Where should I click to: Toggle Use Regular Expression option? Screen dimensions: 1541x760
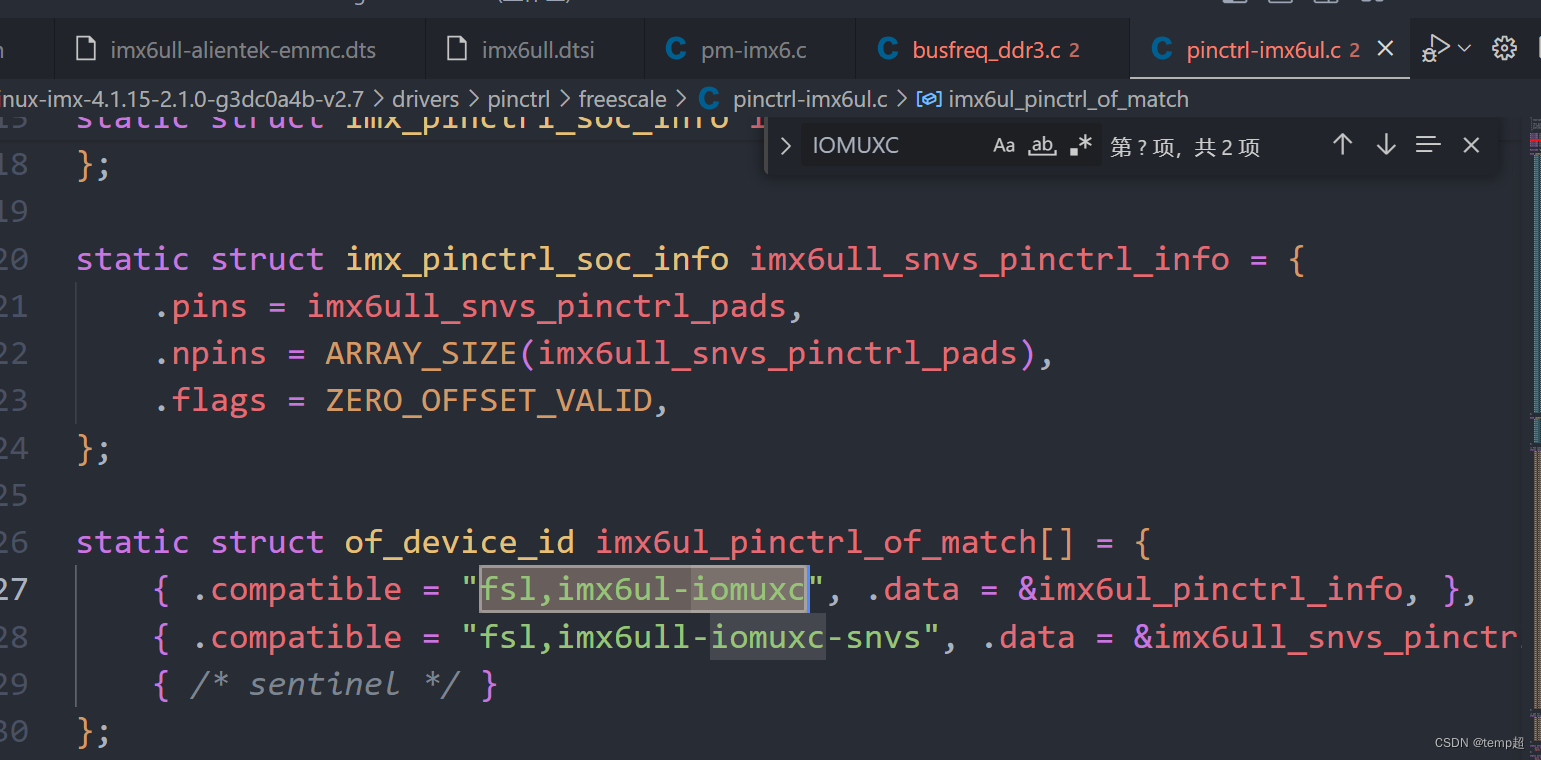click(1080, 146)
